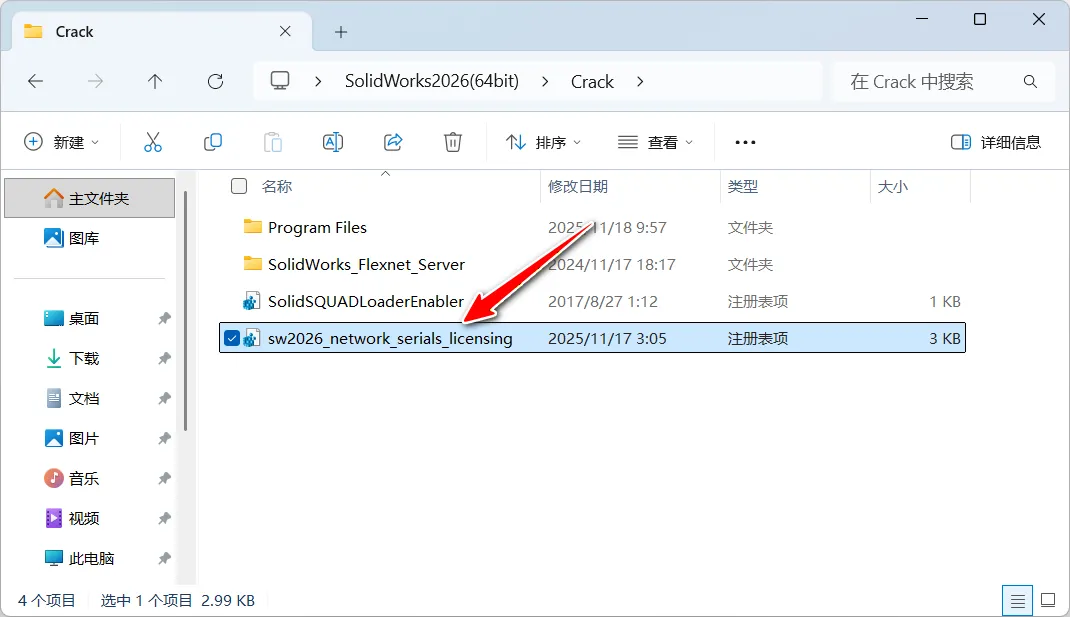Viewport: 1070px width, 617px height.
Task: Open the three-dots more options menu
Action: [745, 142]
